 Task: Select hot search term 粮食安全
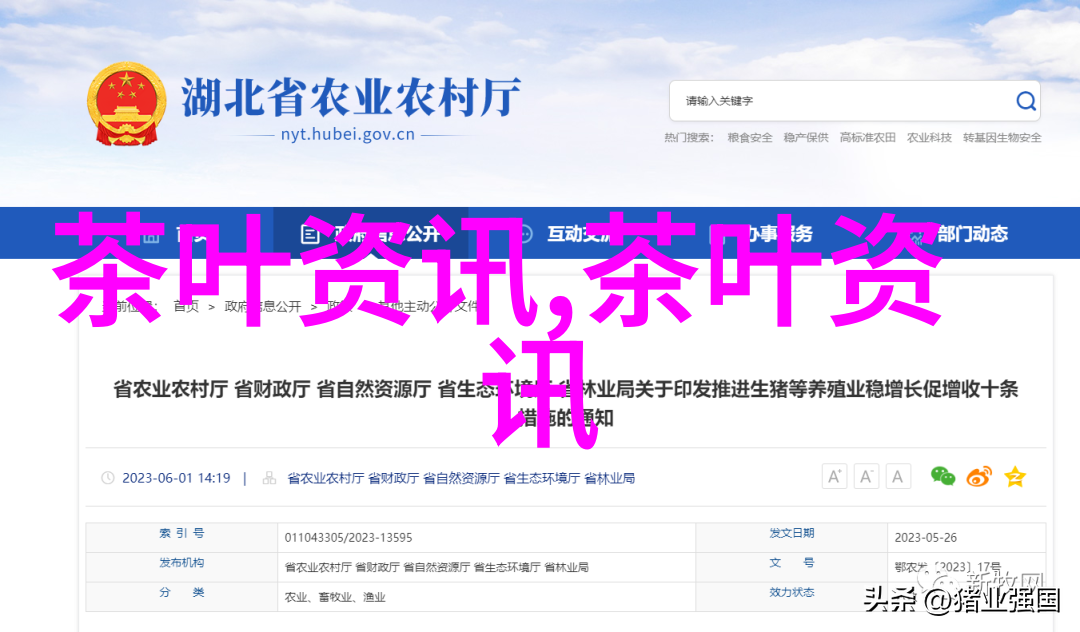pyautogui.click(x=750, y=138)
